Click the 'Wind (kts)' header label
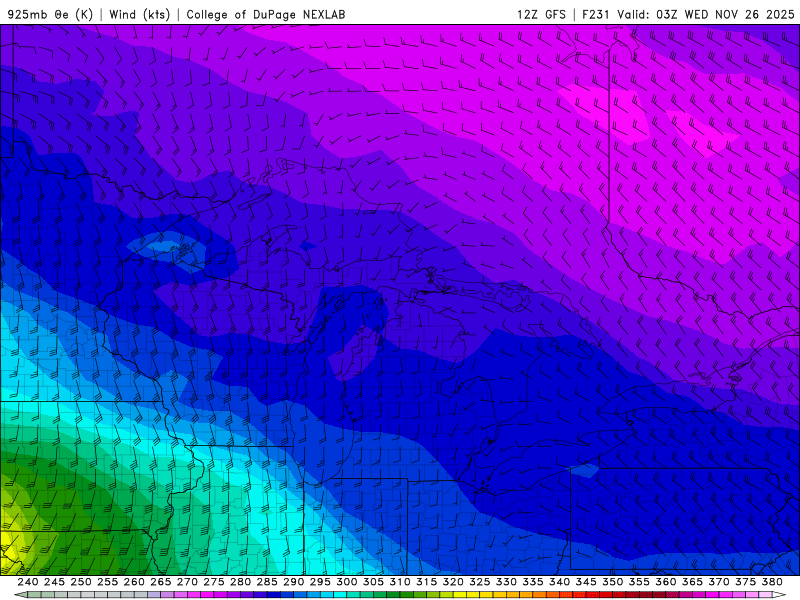 pyautogui.click(x=139, y=14)
